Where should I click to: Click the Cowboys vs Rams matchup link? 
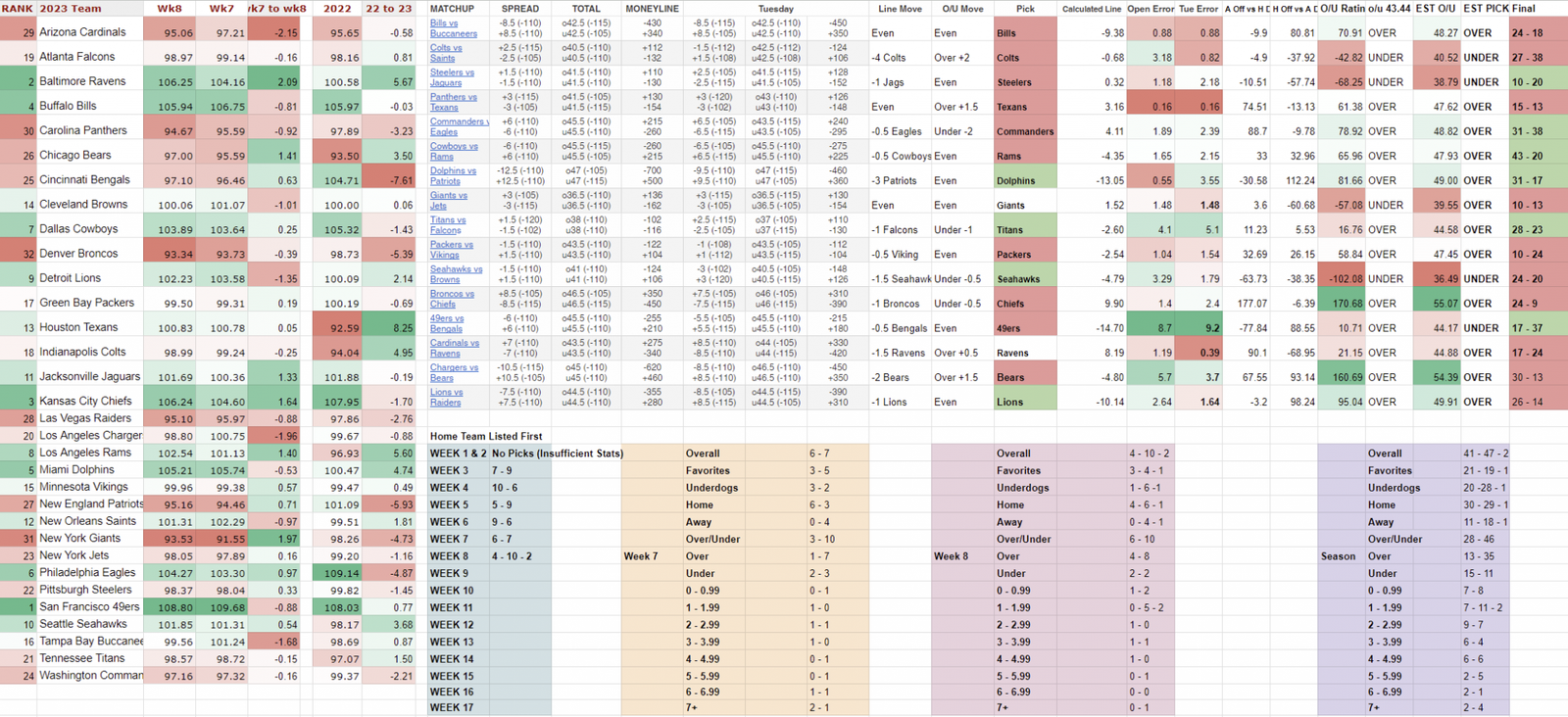pos(453,151)
